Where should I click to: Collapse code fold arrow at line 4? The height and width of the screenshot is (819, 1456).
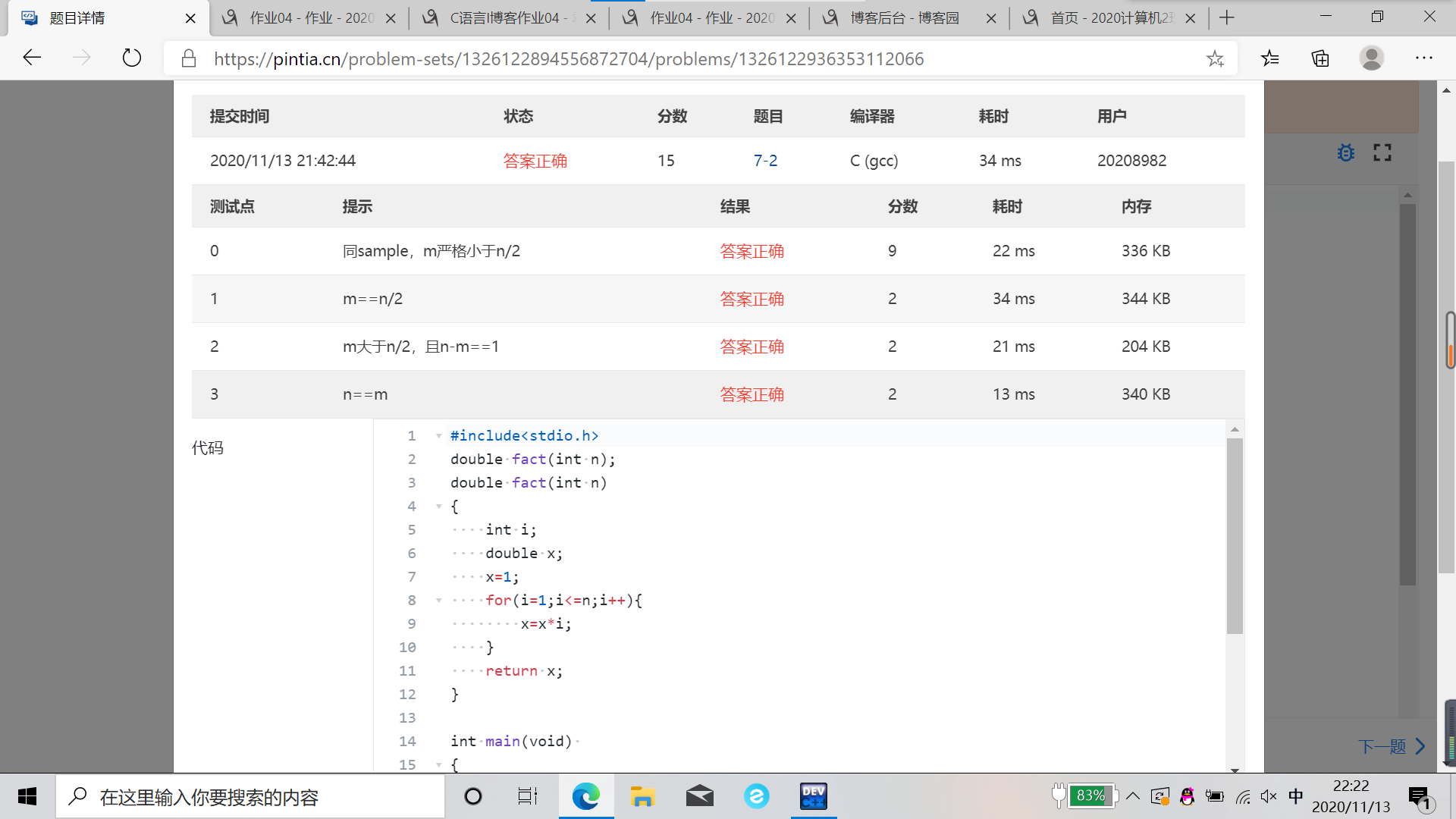pyautogui.click(x=438, y=506)
